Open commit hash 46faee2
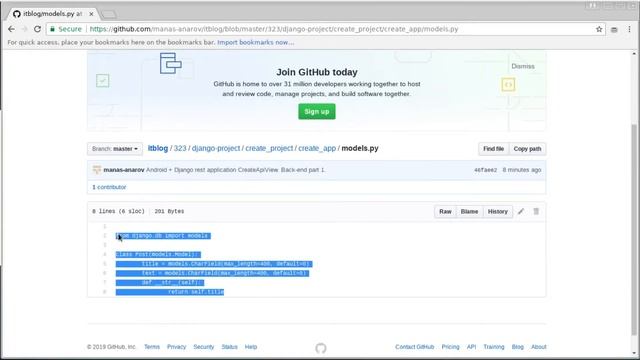 (x=485, y=170)
